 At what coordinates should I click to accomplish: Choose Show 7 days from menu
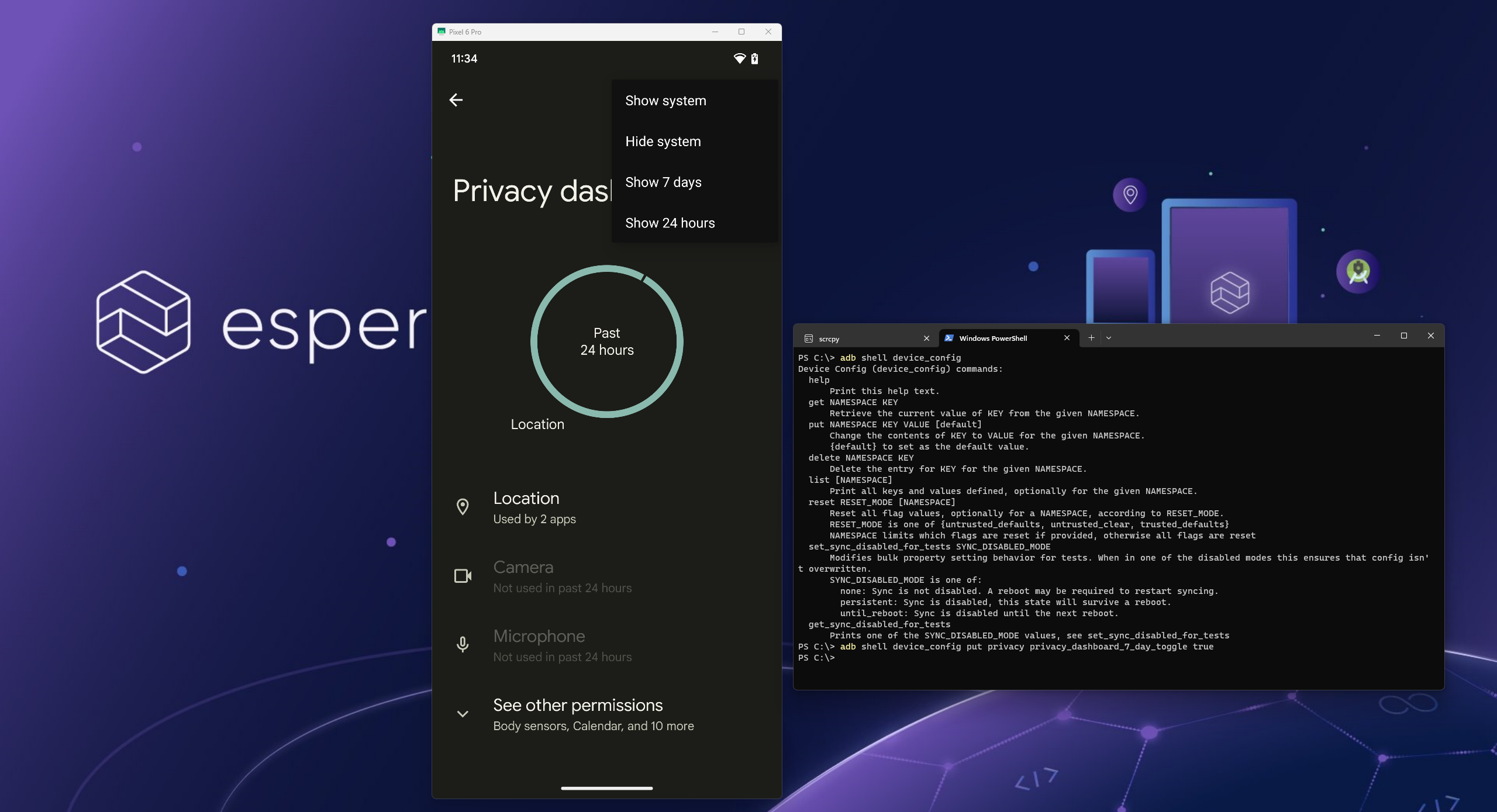point(663,182)
